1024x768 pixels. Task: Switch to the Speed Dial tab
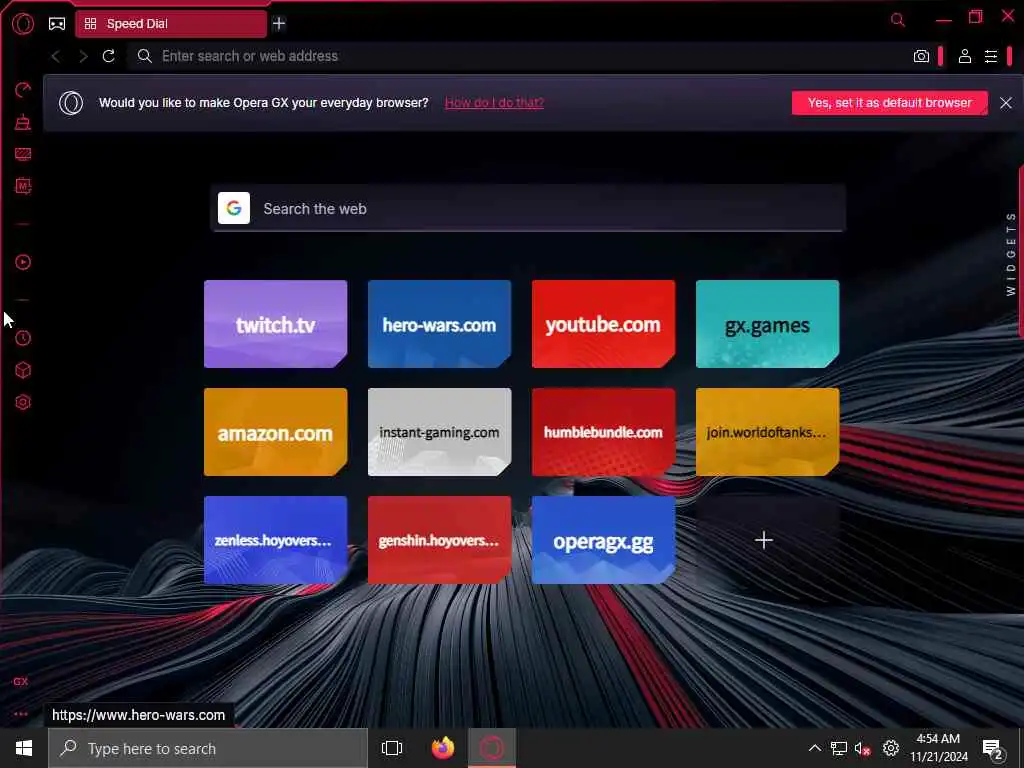(171, 24)
